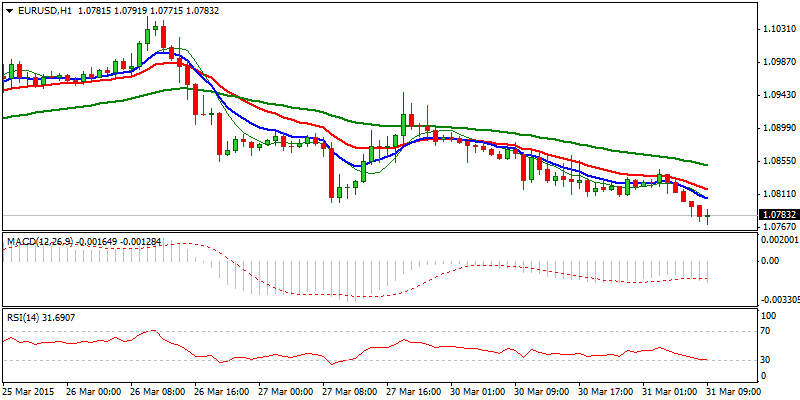800x400 pixels.
Task: Click the RSI 30 level label
Action: click(x=767, y=360)
